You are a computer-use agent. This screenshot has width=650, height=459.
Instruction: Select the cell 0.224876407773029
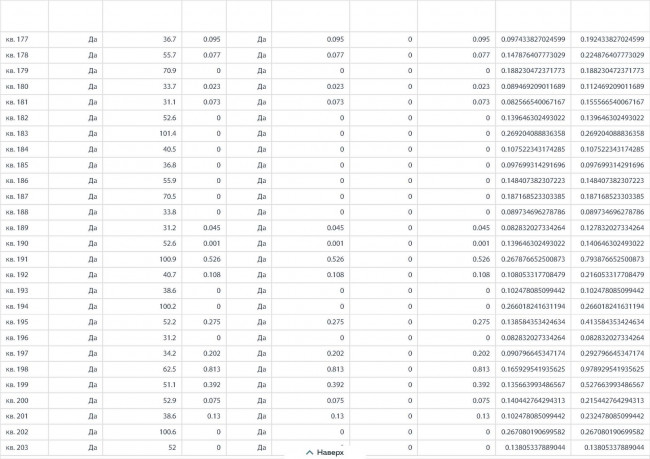pos(612,55)
